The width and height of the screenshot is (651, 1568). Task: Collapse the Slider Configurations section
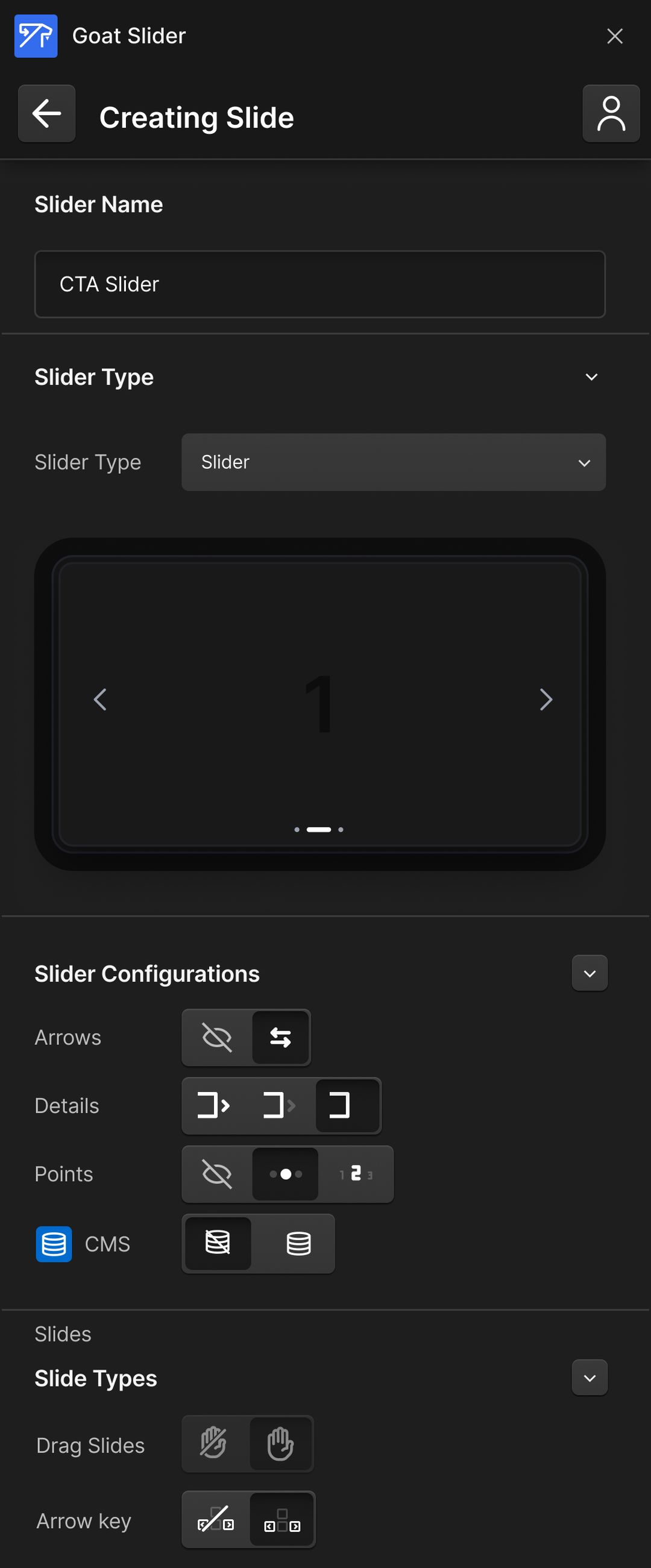point(589,973)
